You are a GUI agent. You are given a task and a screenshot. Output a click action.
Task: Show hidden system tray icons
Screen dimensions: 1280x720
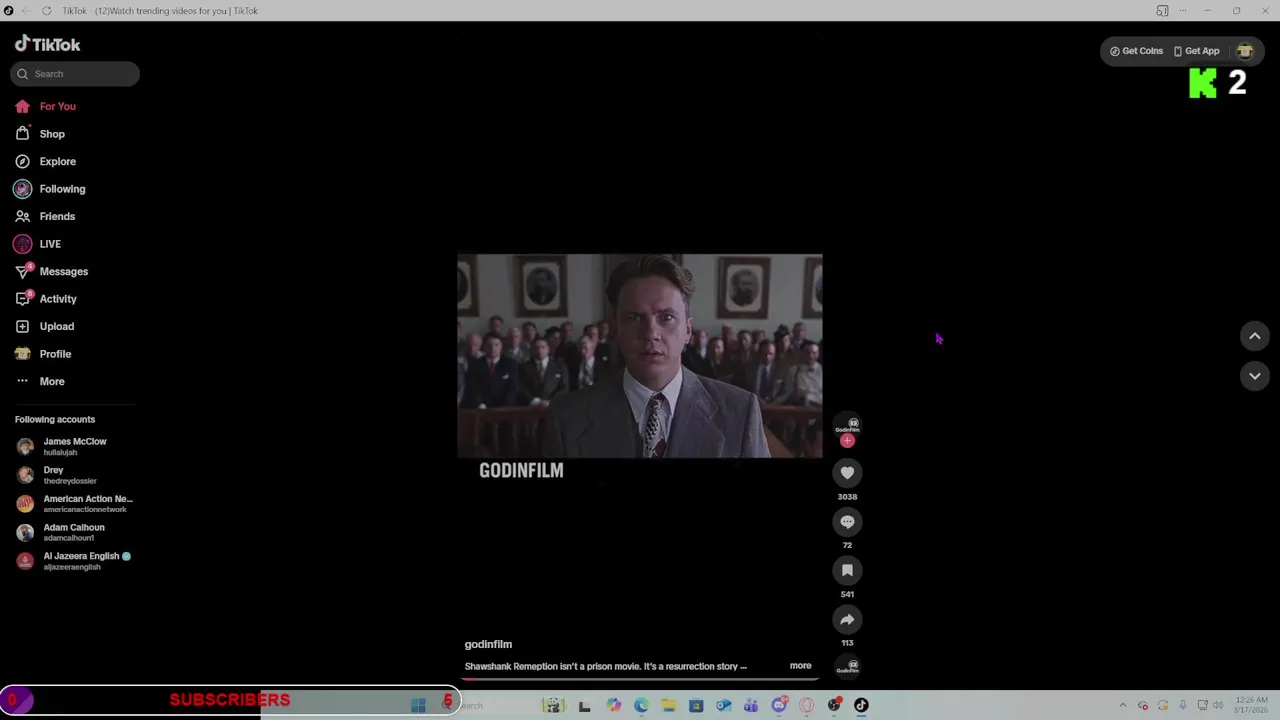click(1122, 705)
